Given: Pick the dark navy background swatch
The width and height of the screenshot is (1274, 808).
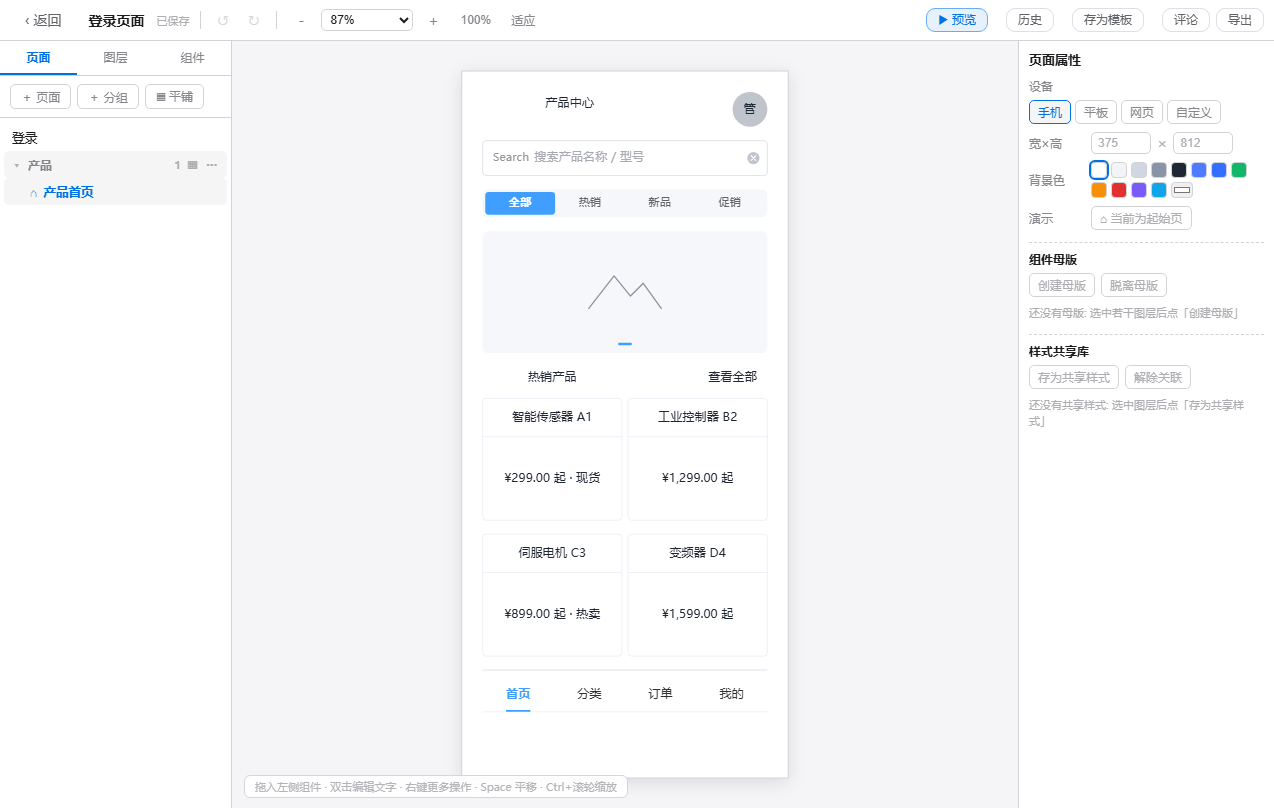Looking at the screenshot, I should (x=1179, y=170).
